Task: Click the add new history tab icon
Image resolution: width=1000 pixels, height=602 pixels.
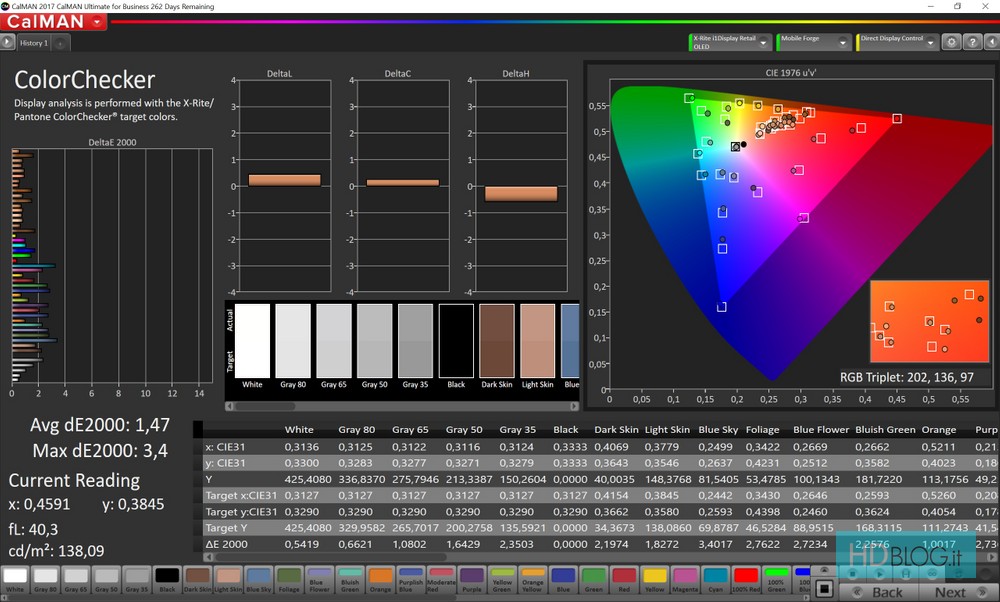Action: pyautogui.click(x=60, y=44)
